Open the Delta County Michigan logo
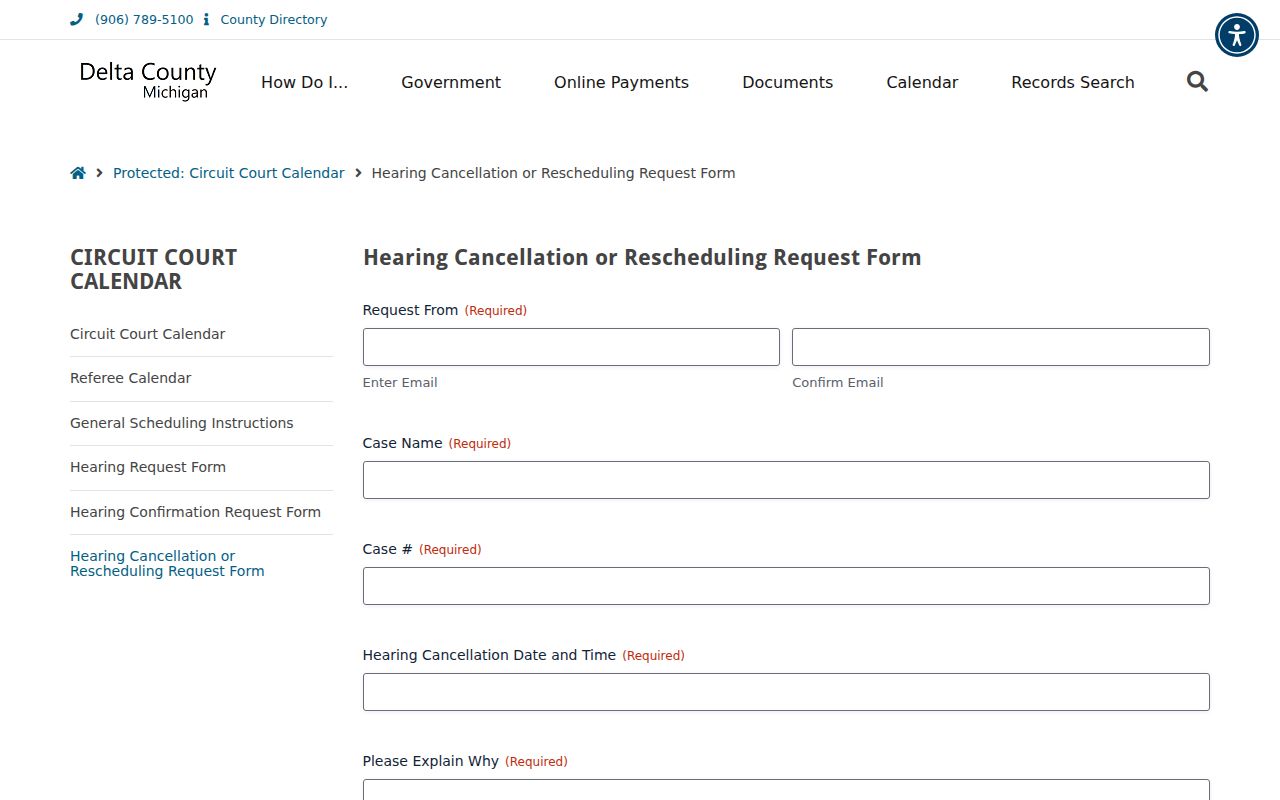The height and width of the screenshot is (800, 1280). pos(148,81)
